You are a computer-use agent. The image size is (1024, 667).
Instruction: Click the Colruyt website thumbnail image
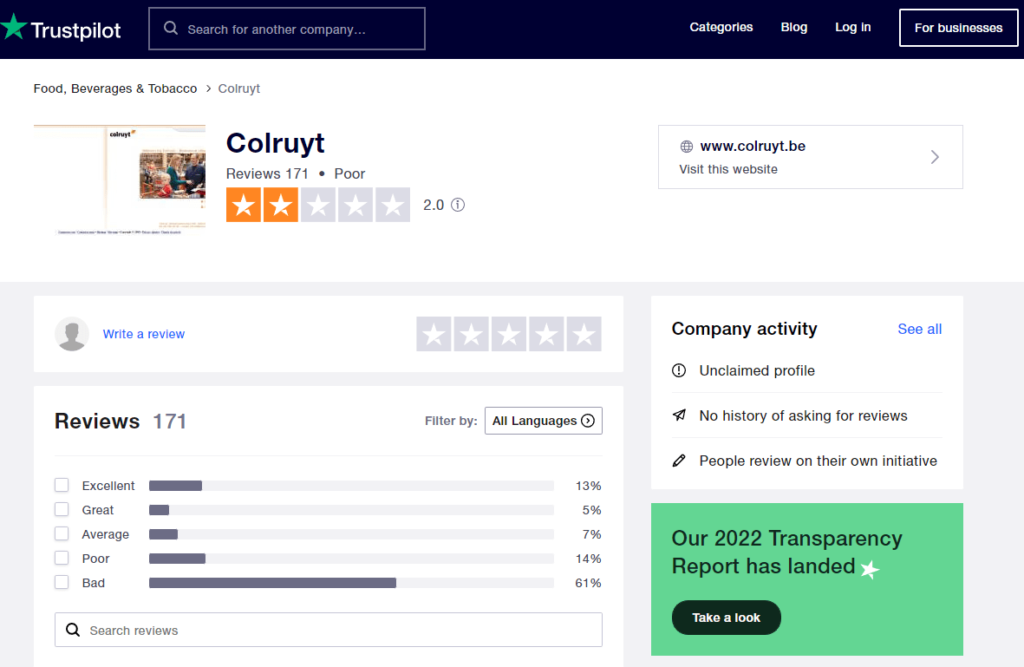point(120,180)
